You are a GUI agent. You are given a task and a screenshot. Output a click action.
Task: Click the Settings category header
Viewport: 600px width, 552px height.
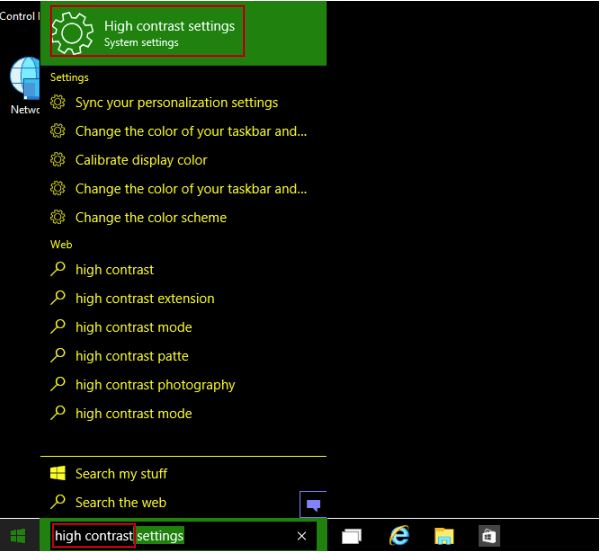point(69,77)
